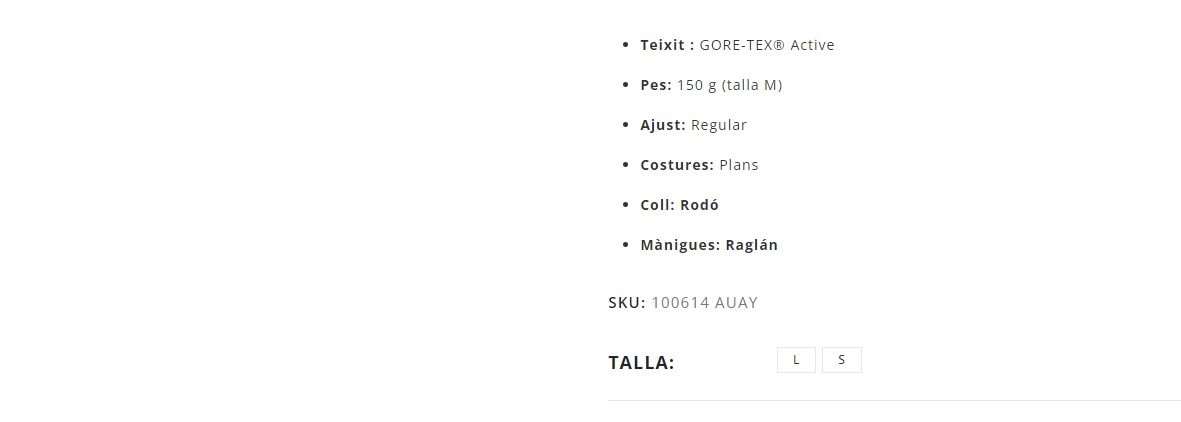
Task: Click the Regular fit value
Action: click(x=718, y=125)
